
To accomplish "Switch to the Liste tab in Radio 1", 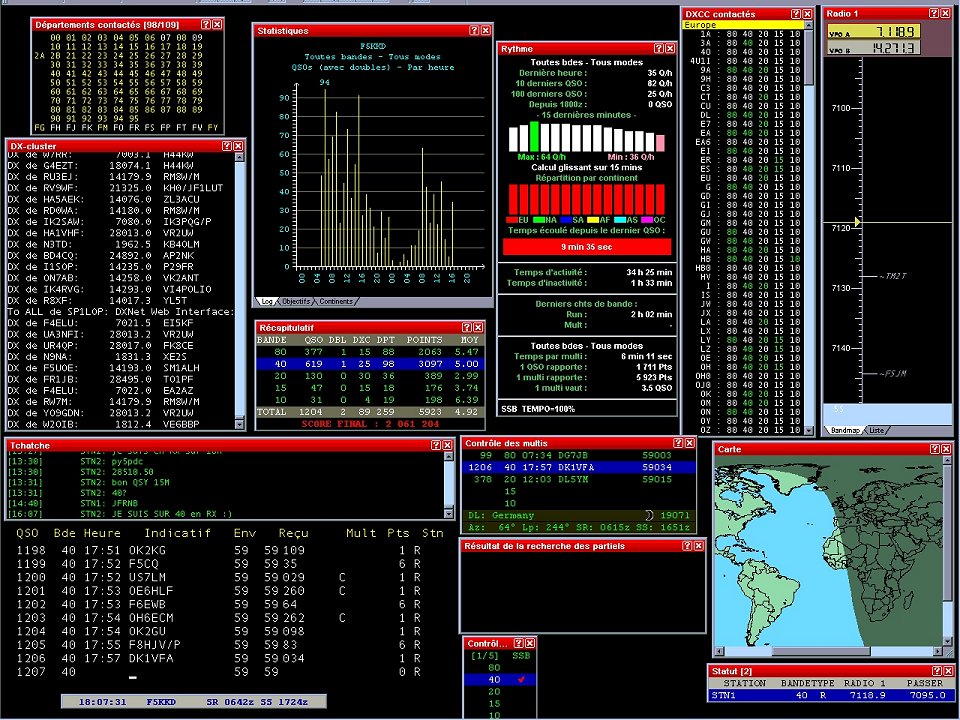I will click(875, 430).
